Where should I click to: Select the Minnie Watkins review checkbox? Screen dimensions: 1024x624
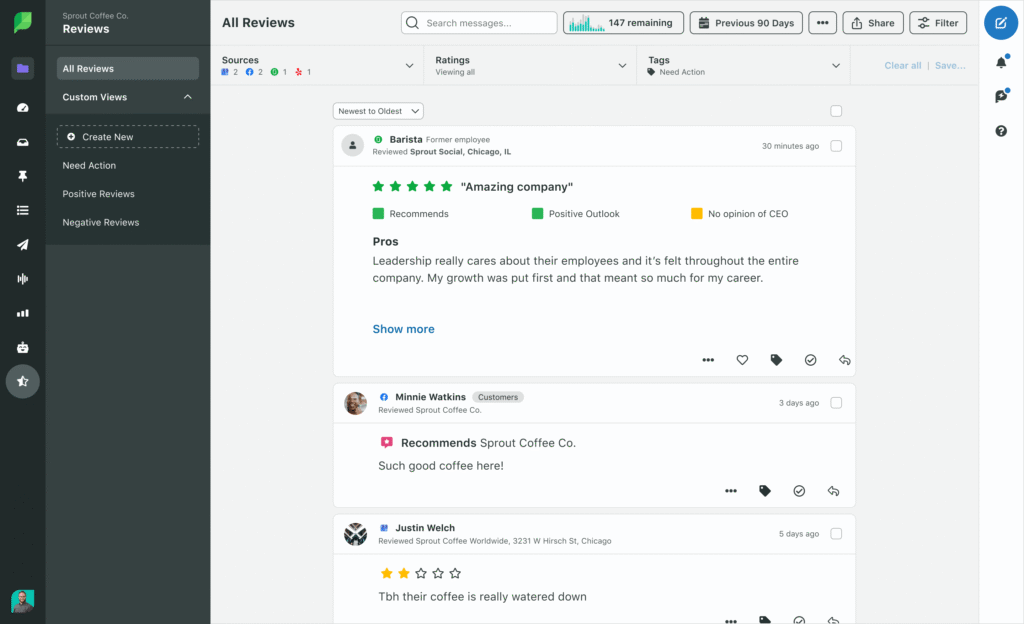[836, 403]
